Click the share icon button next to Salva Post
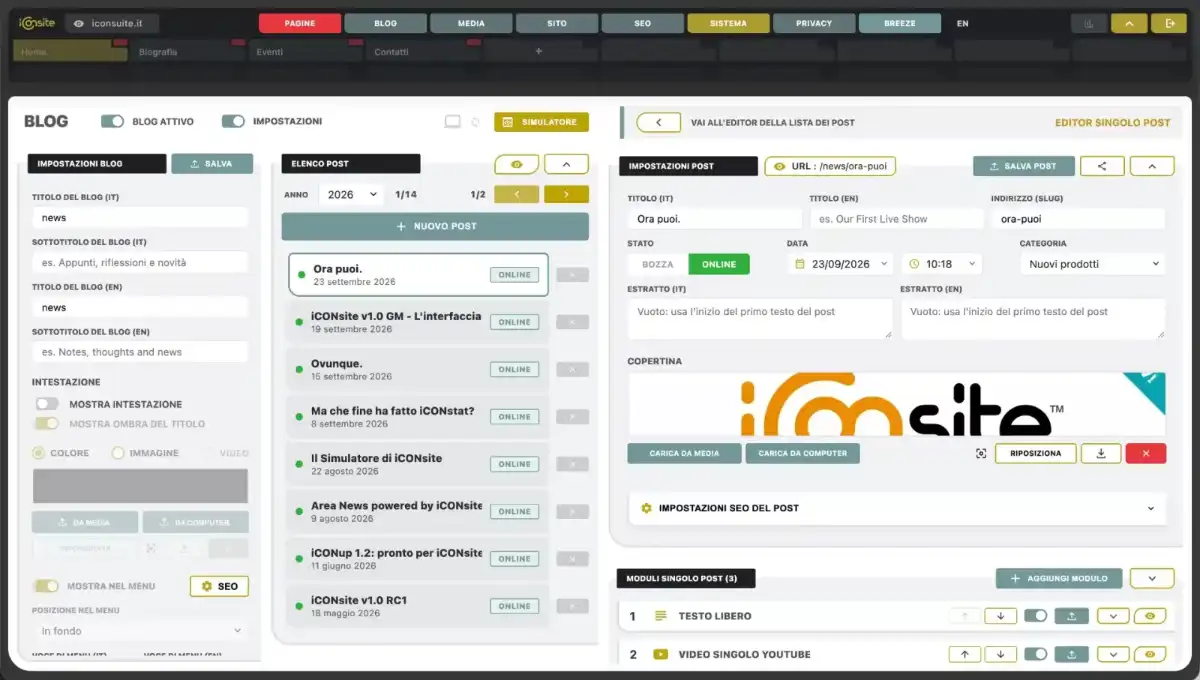The image size is (1200, 680). 1102,166
